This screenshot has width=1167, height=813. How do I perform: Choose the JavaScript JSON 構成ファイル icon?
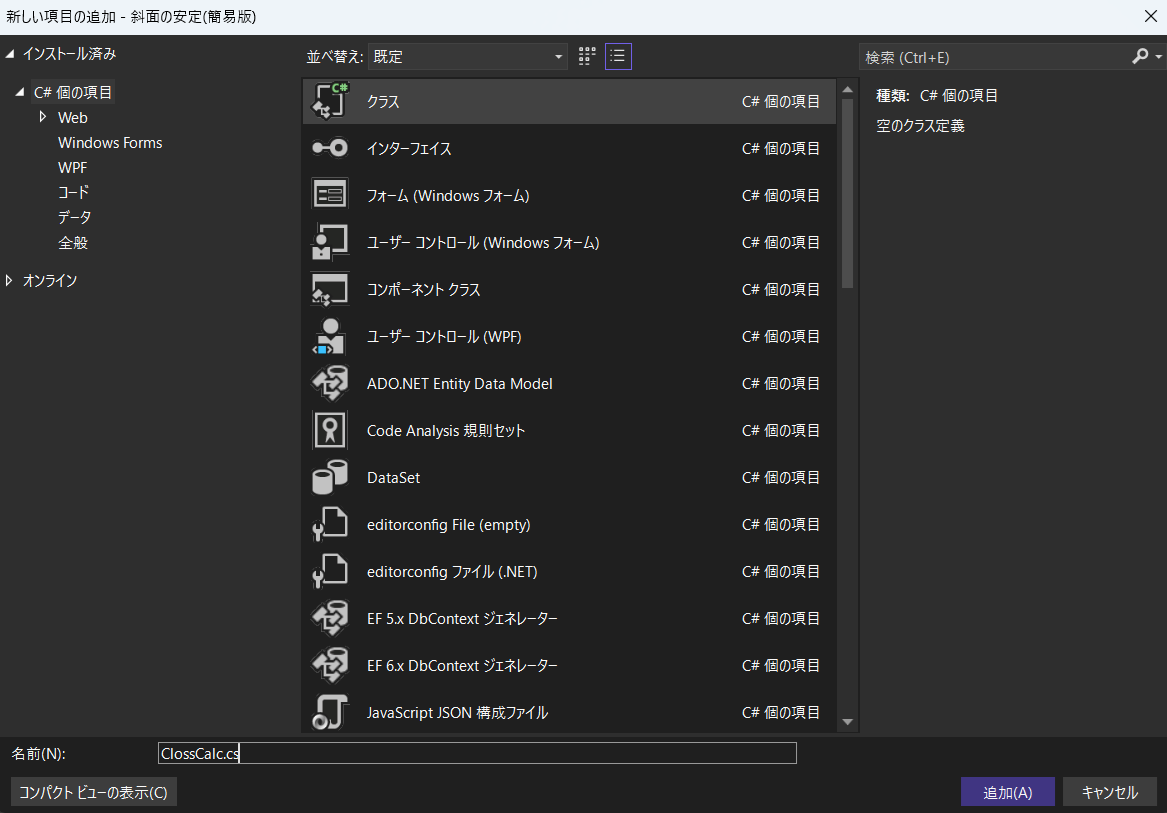pos(330,712)
